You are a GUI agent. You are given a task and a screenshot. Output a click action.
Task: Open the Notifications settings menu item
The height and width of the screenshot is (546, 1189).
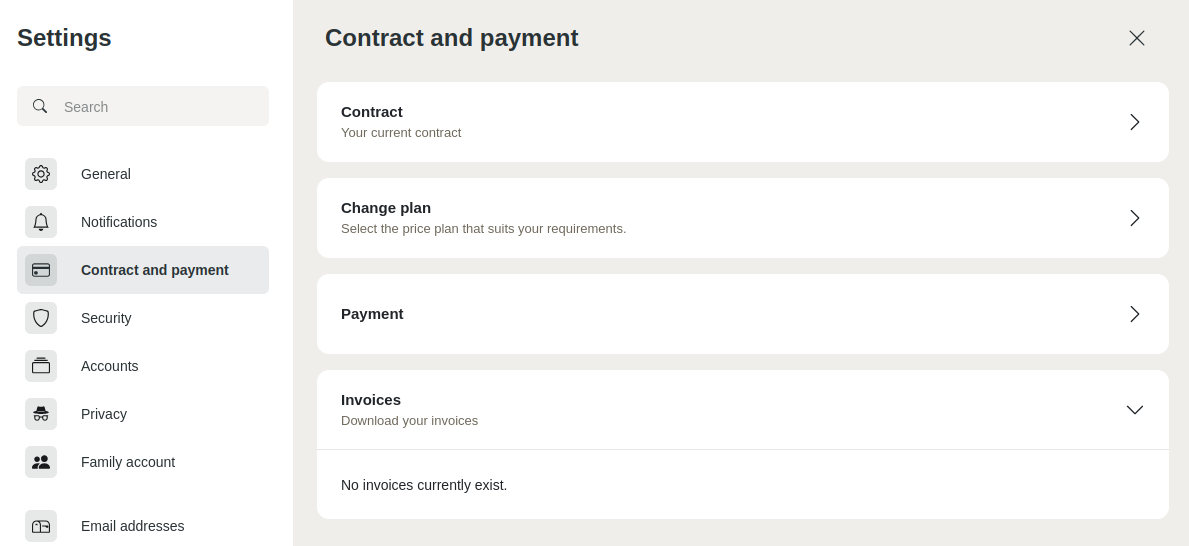(119, 222)
